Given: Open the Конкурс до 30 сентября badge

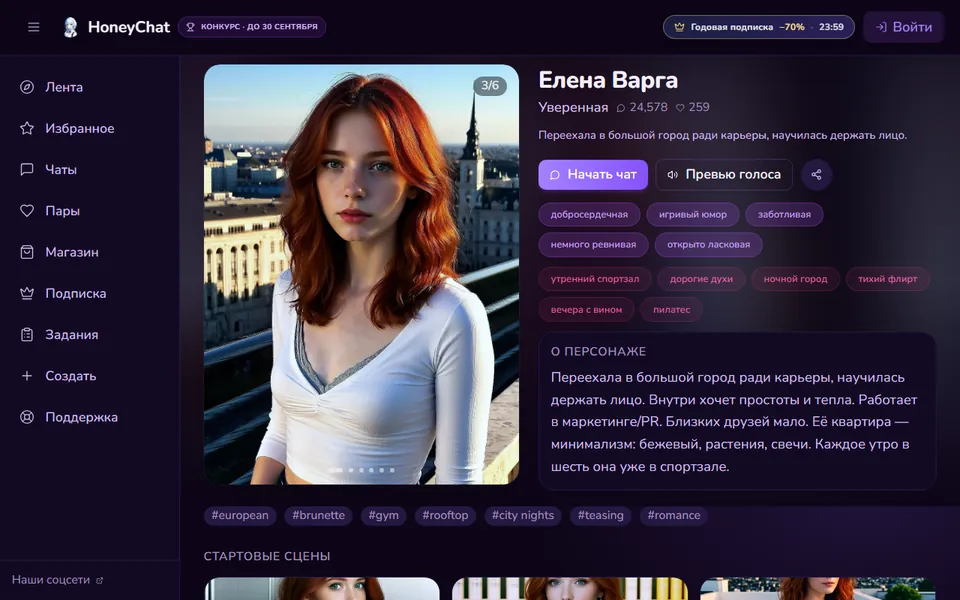Looking at the screenshot, I should pos(252,27).
